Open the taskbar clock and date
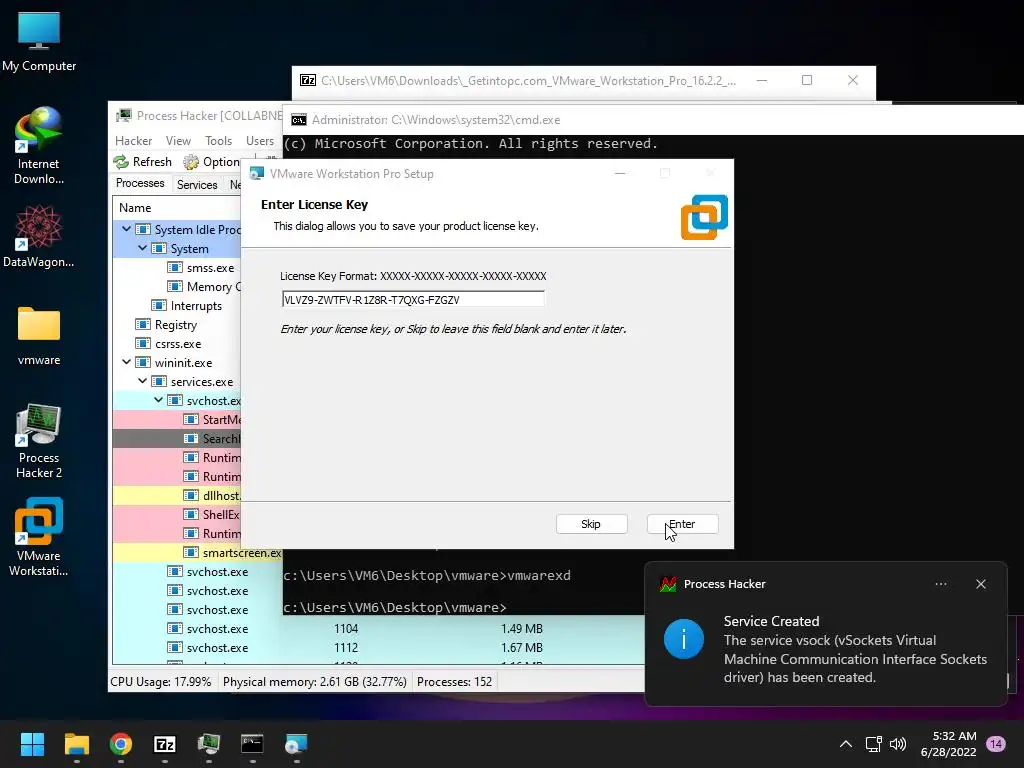 948,744
